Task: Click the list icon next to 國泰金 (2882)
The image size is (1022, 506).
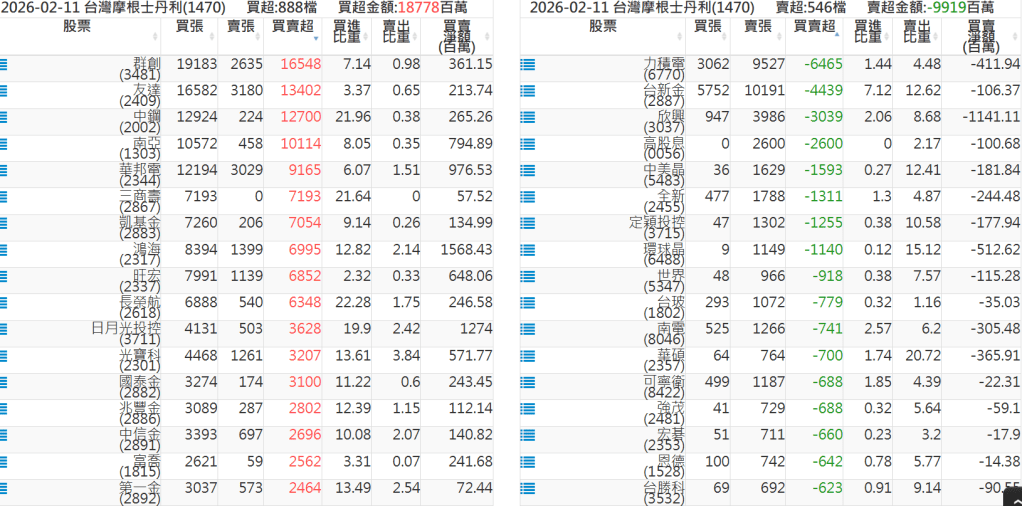Action: tap(5, 382)
